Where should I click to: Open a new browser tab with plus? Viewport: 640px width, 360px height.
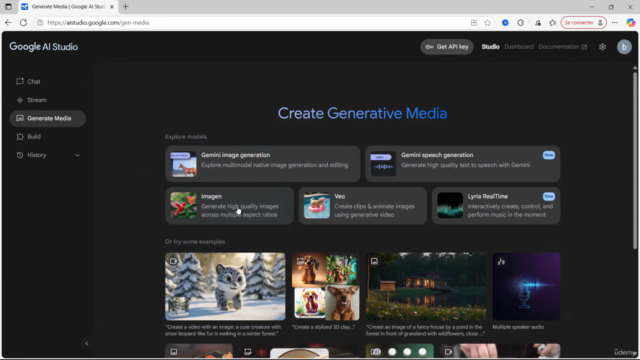click(126, 7)
